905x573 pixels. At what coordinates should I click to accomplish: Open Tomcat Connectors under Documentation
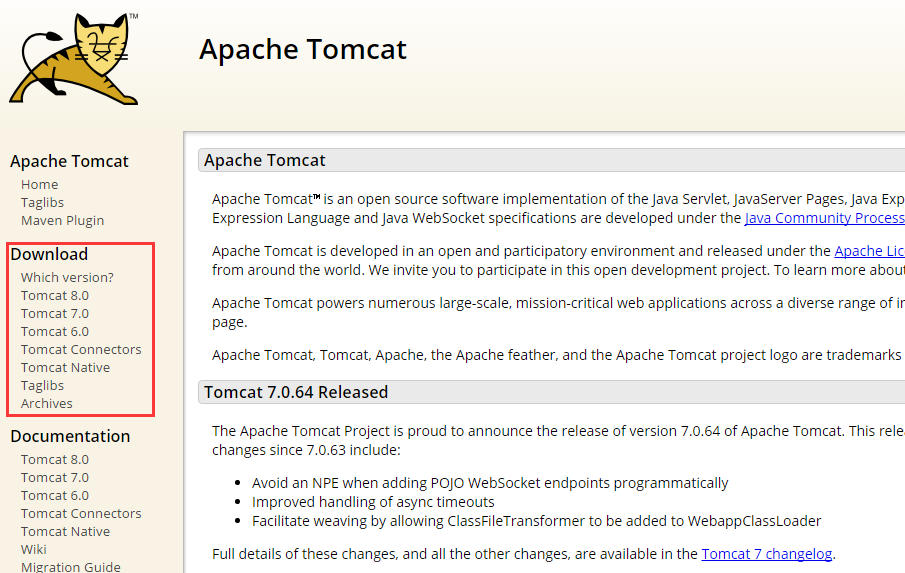tap(81, 514)
